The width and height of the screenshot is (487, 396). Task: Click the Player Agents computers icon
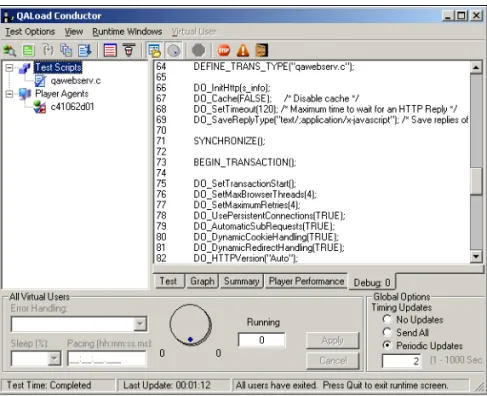(25, 94)
